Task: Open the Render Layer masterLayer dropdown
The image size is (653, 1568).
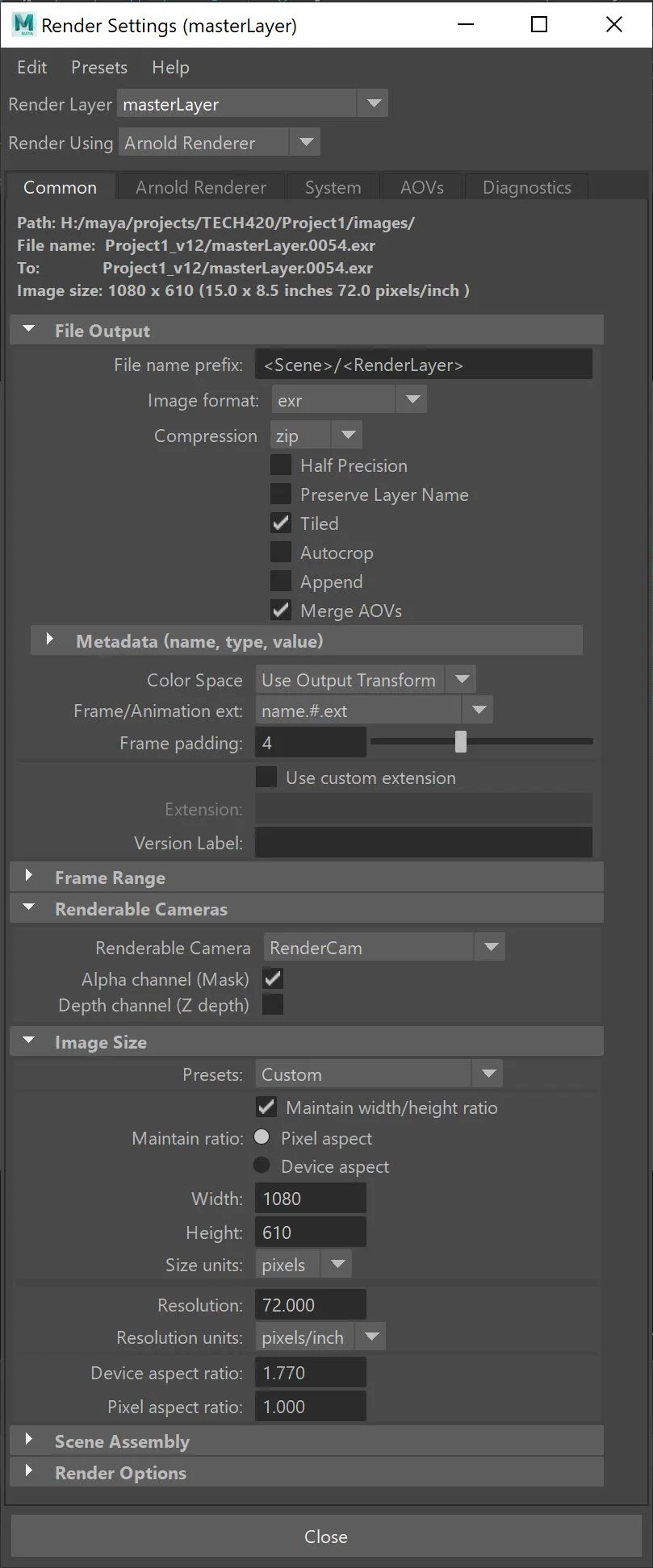Action: pos(253,104)
